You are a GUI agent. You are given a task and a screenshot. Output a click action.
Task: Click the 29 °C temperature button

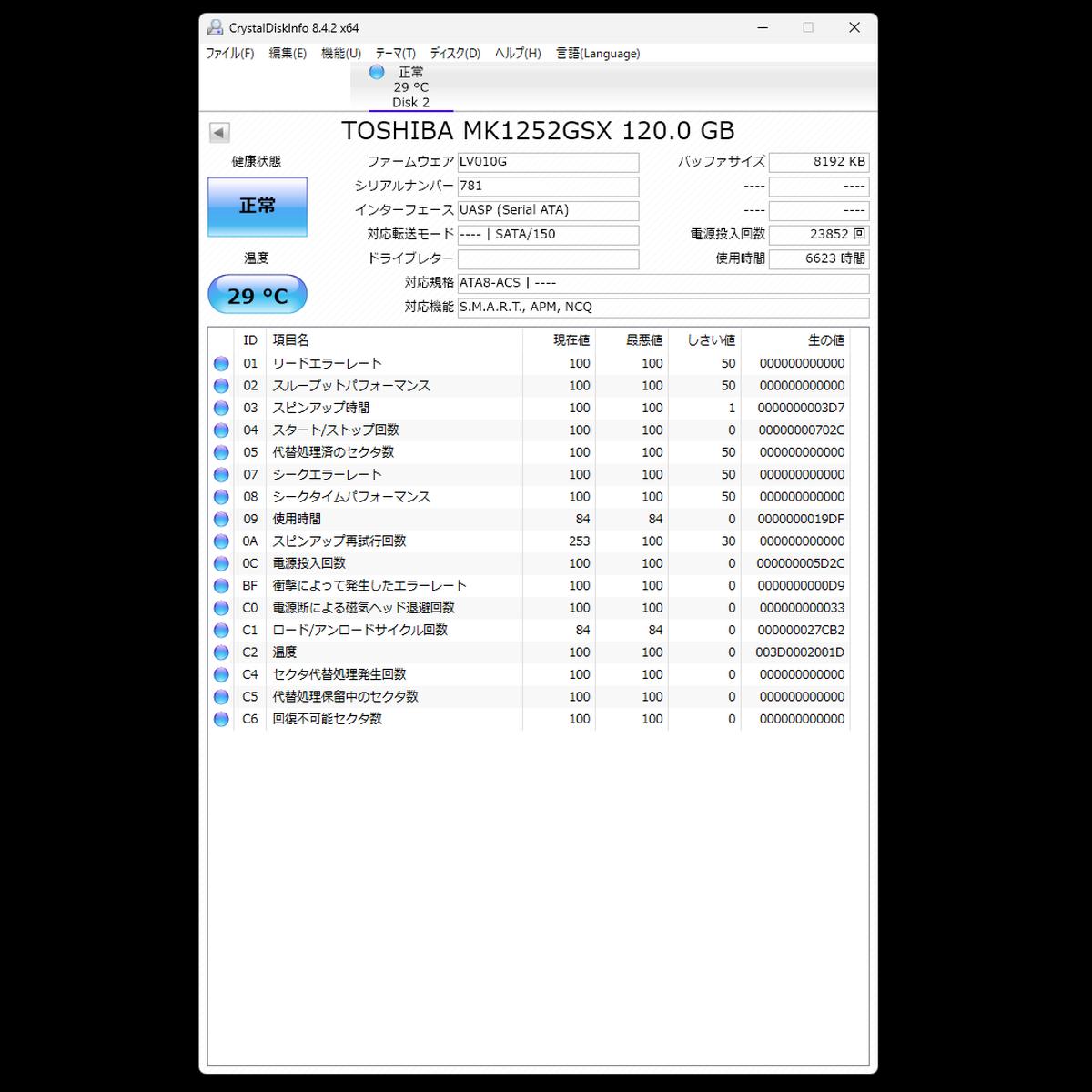[258, 295]
